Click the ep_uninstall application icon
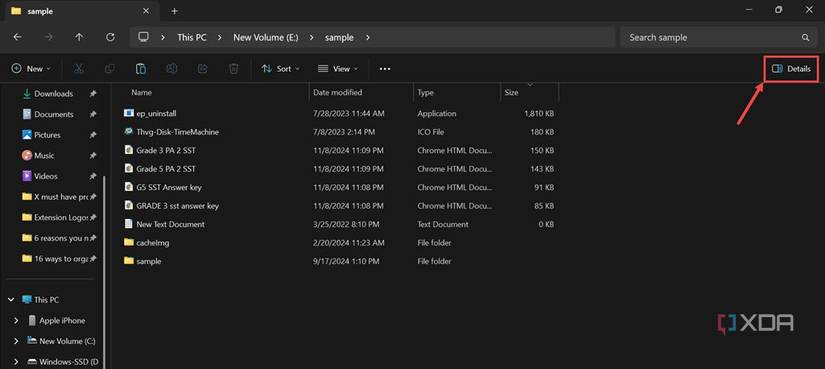Screen dimensions: 825x369 point(128,113)
